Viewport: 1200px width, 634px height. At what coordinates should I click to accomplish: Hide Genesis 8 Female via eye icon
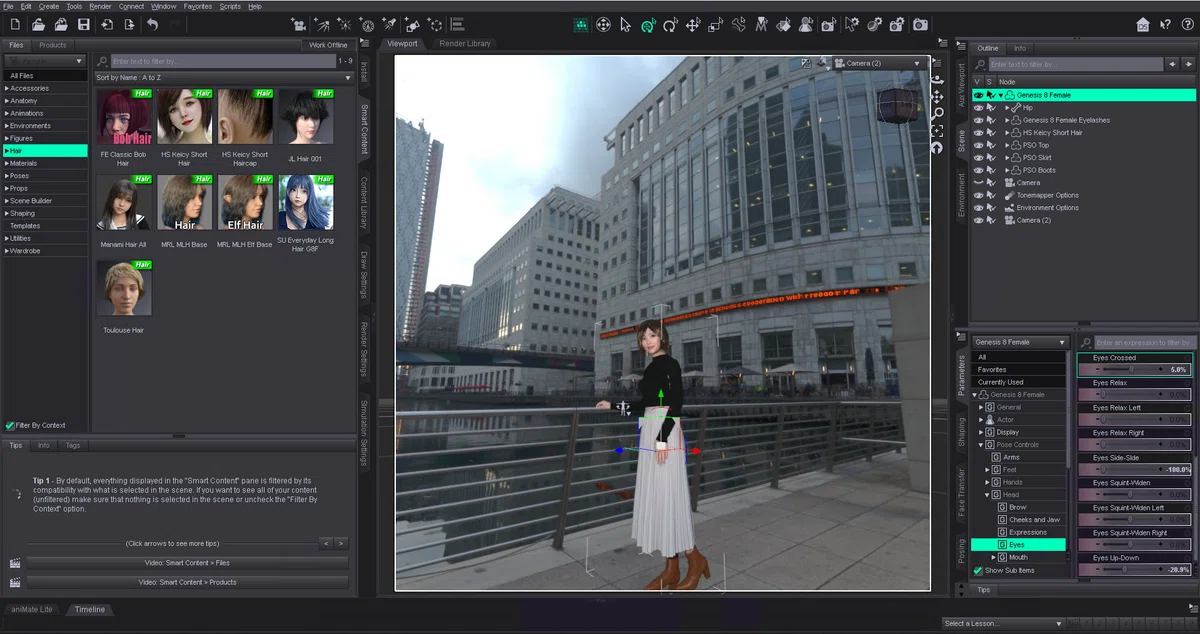pos(978,95)
